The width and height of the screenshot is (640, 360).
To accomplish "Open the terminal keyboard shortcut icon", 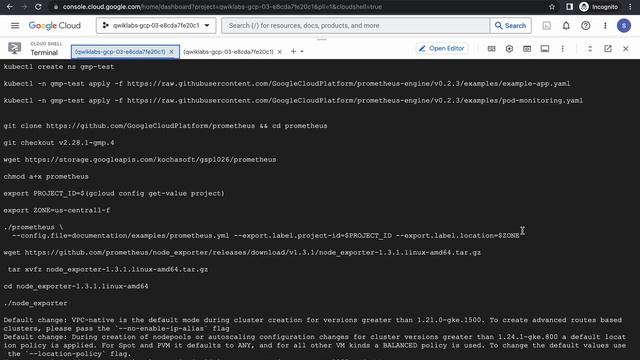I will 491,49.
